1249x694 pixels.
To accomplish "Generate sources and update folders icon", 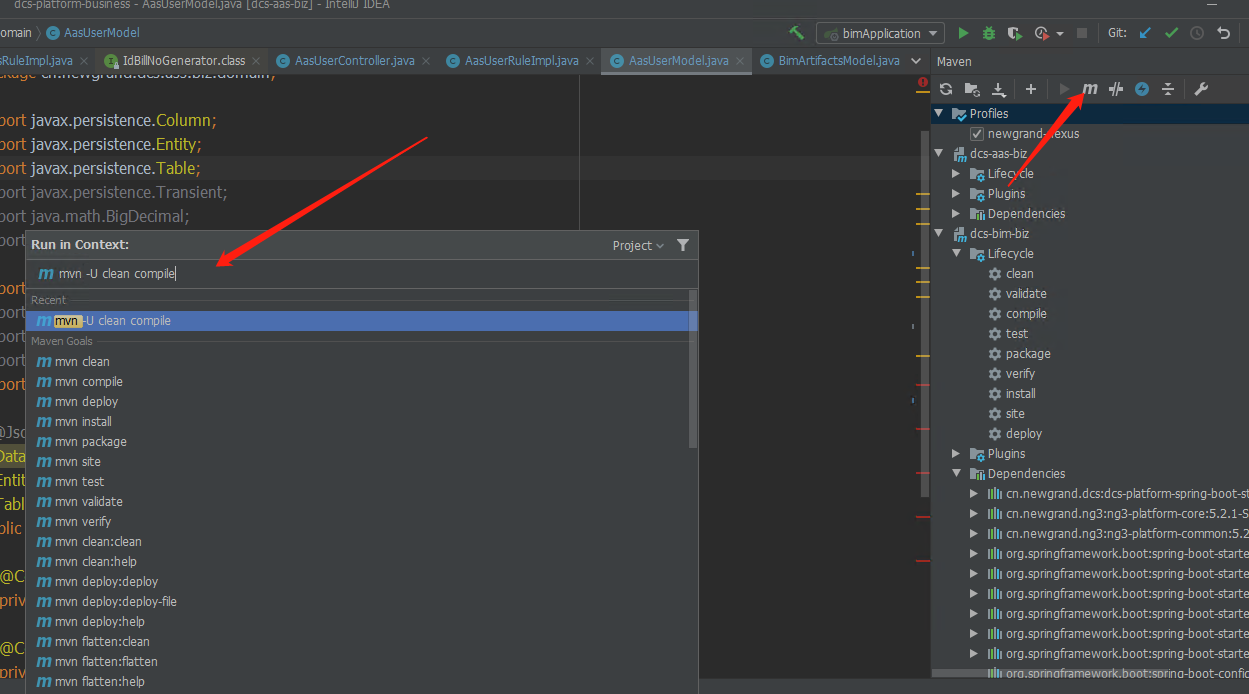I will tap(972, 89).
